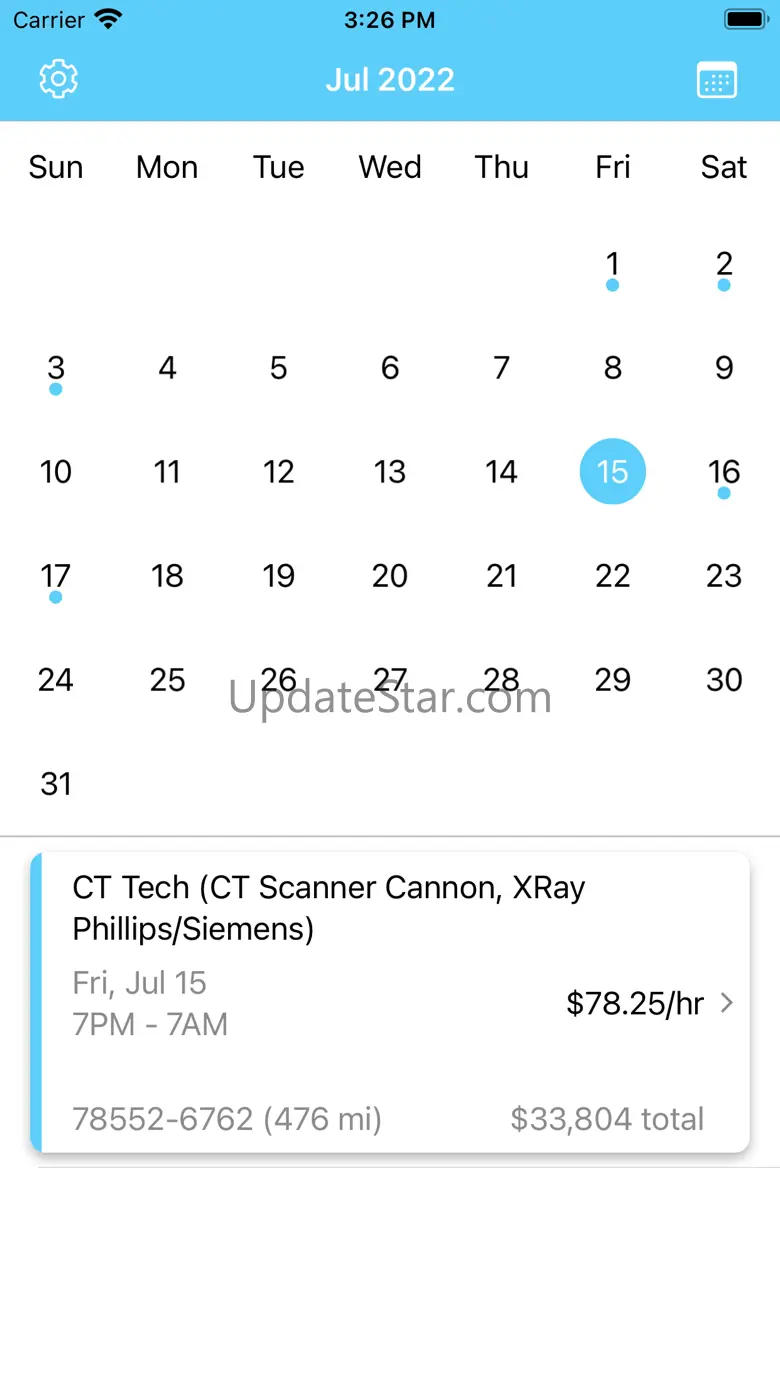This screenshot has width=780, height=1387.
Task: Open the CT Tech shift card
Action: [x=390, y=1002]
